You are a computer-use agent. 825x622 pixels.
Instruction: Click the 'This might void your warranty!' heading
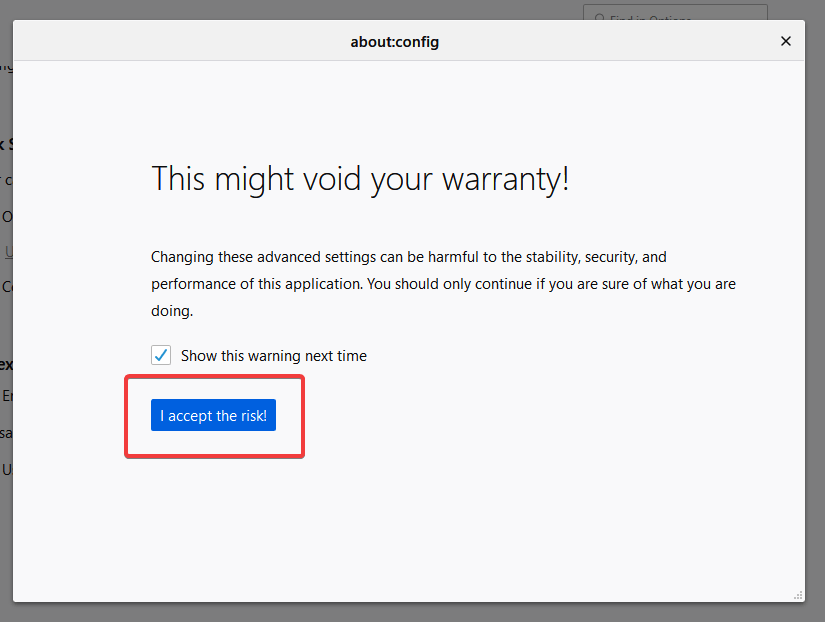[x=360, y=179]
